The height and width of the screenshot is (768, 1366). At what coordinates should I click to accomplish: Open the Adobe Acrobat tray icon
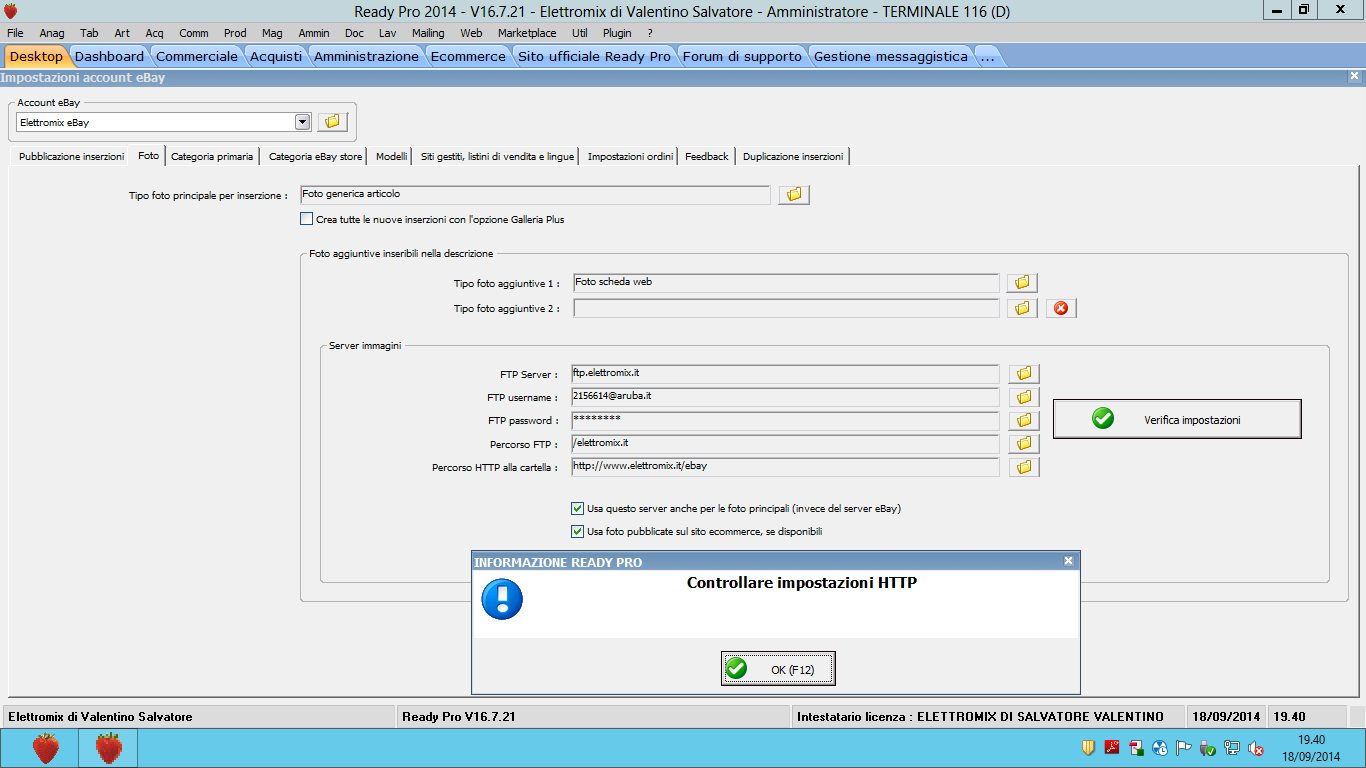coord(1112,747)
